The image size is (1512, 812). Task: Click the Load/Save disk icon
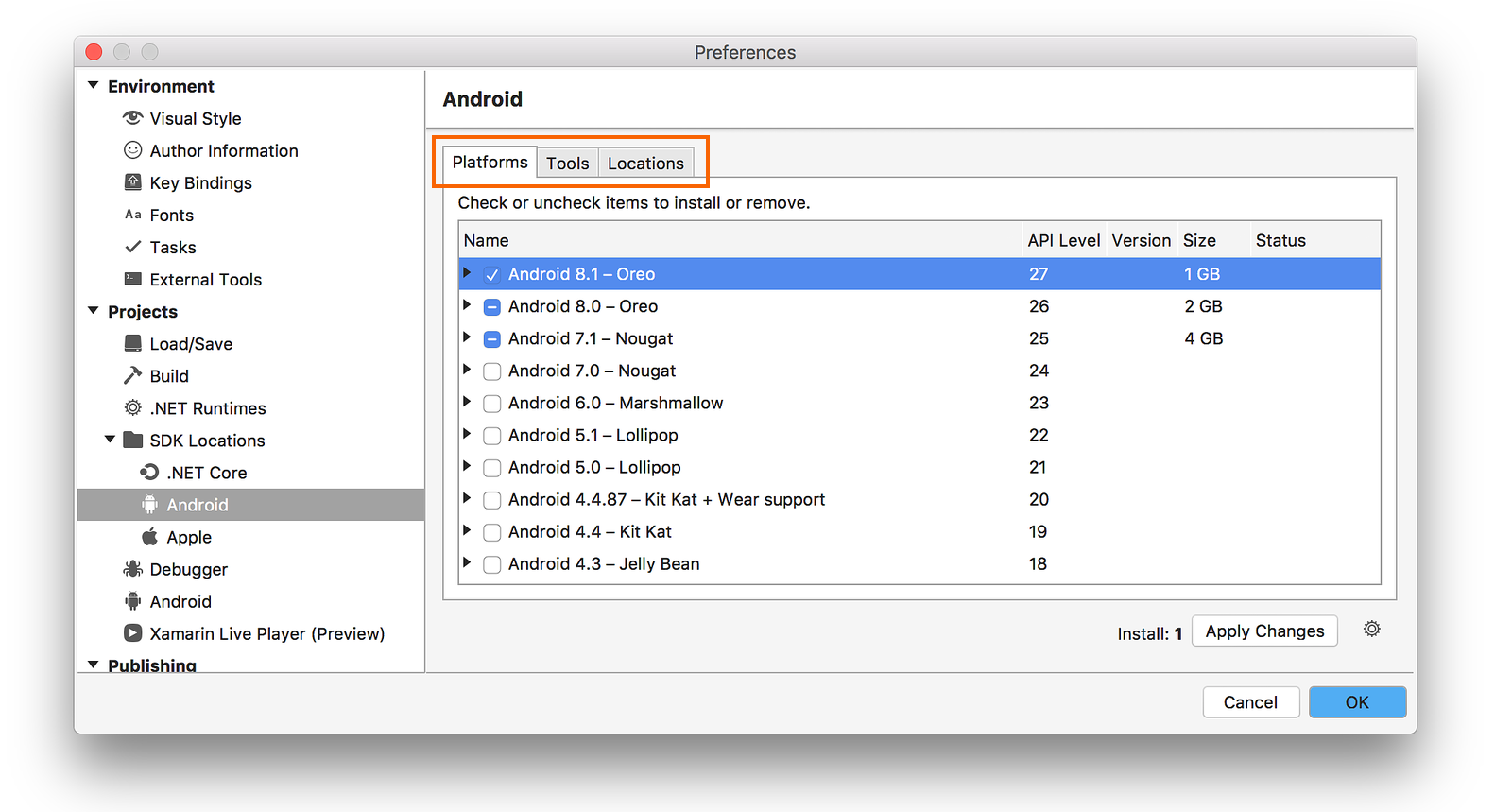coord(133,343)
